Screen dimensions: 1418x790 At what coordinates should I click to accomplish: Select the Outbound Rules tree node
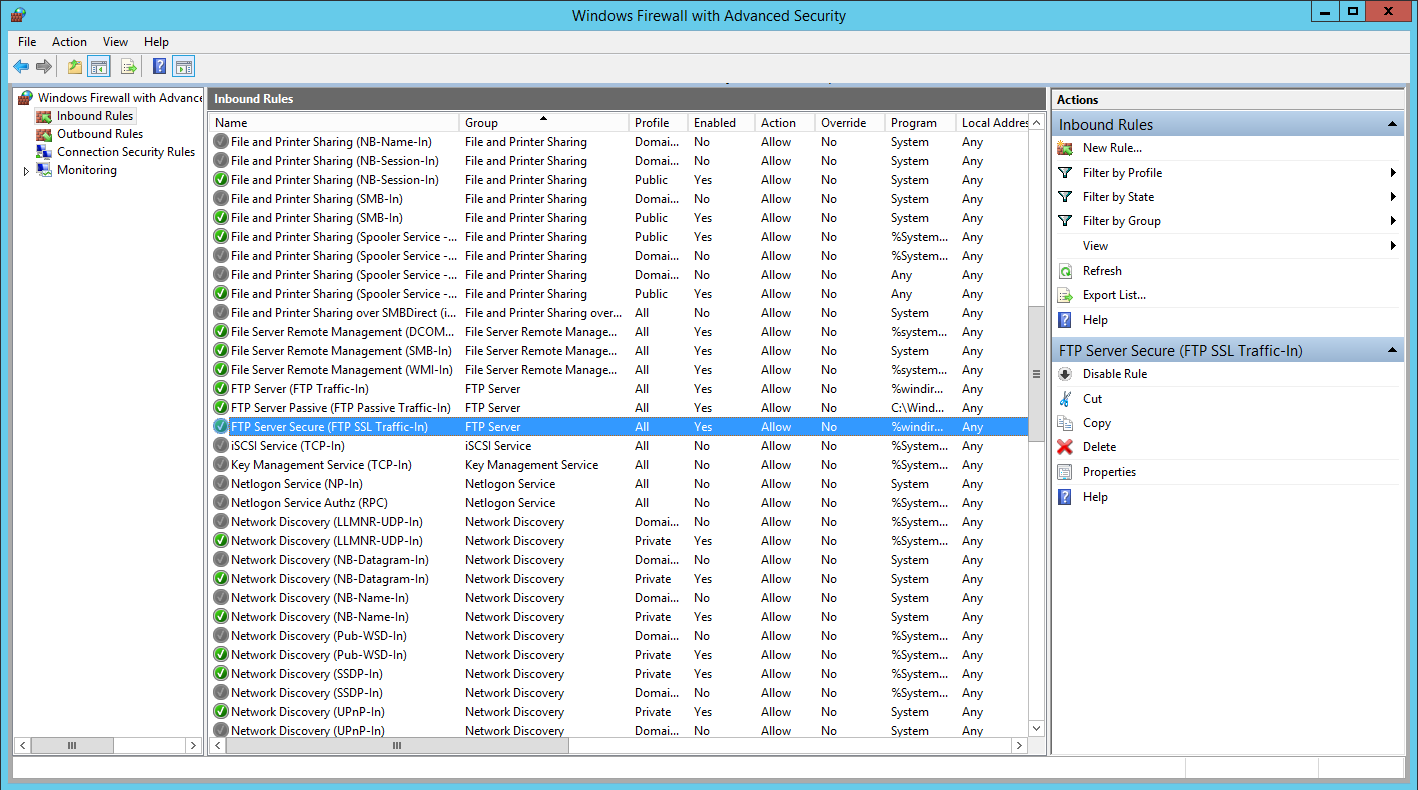tap(99, 134)
